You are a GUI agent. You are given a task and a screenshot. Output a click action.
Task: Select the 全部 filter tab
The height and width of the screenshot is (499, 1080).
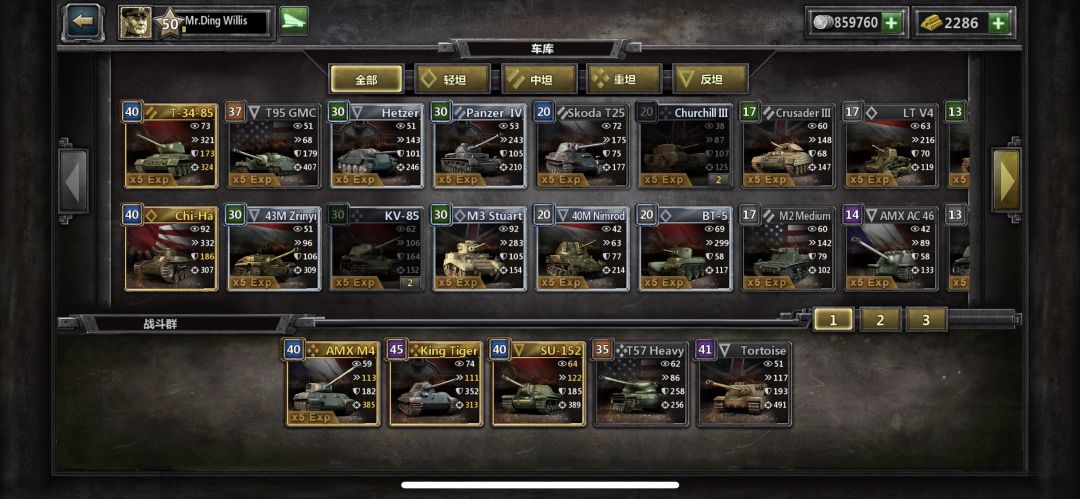click(366, 79)
